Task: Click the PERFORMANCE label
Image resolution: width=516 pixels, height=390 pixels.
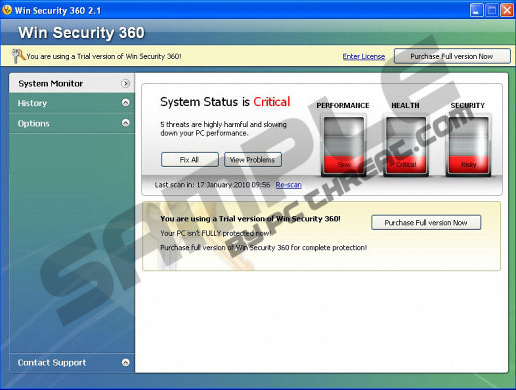Action: pyautogui.click(x=343, y=105)
